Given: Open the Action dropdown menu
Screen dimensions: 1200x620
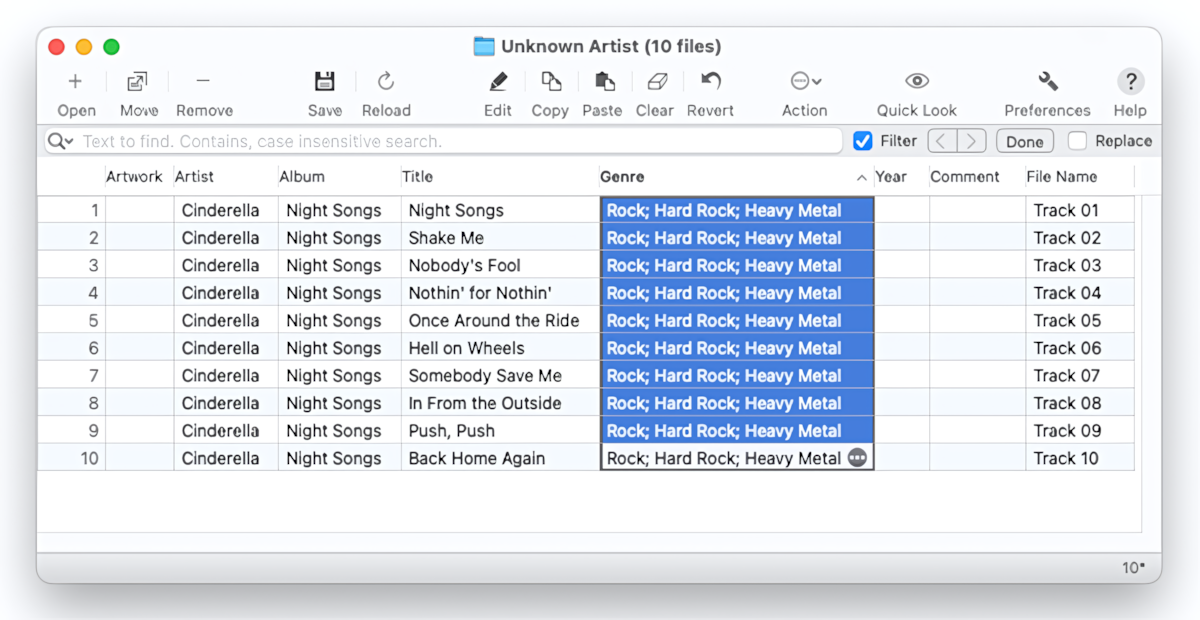Looking at the screenshot, I should pyautogui.click(x=805, y=82).
